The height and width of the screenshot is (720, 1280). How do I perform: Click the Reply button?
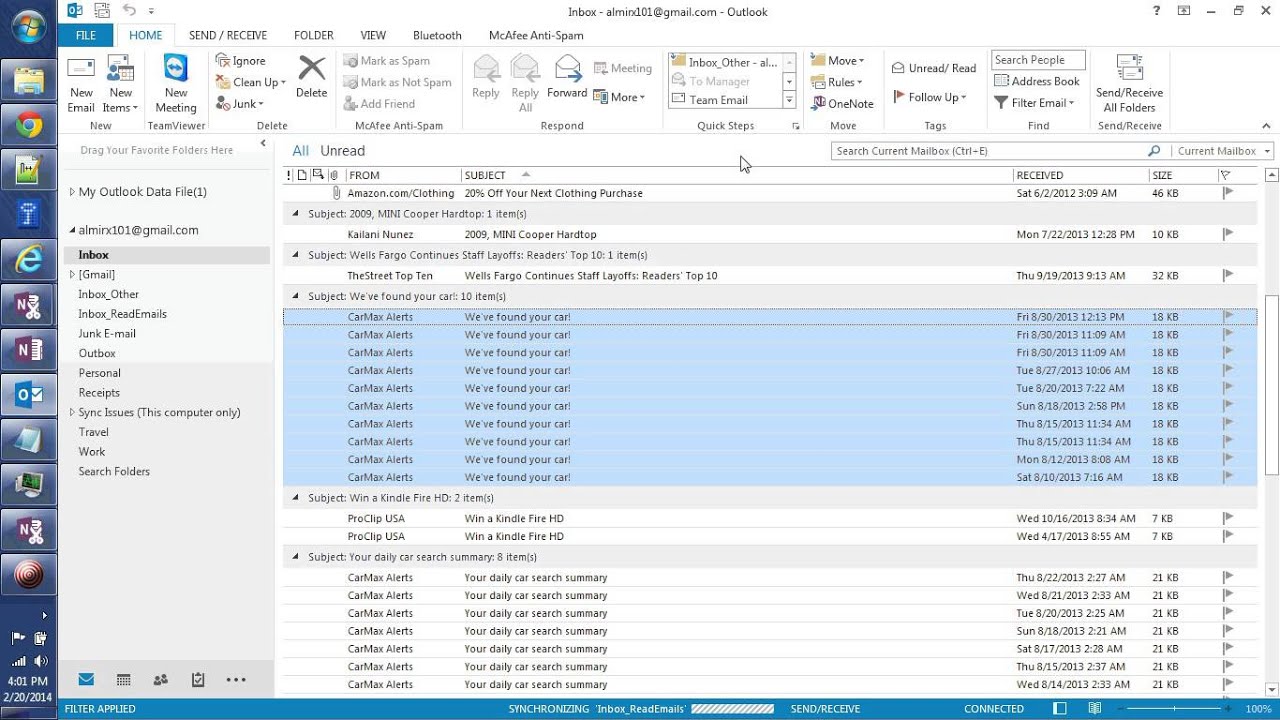pos(486,78)
